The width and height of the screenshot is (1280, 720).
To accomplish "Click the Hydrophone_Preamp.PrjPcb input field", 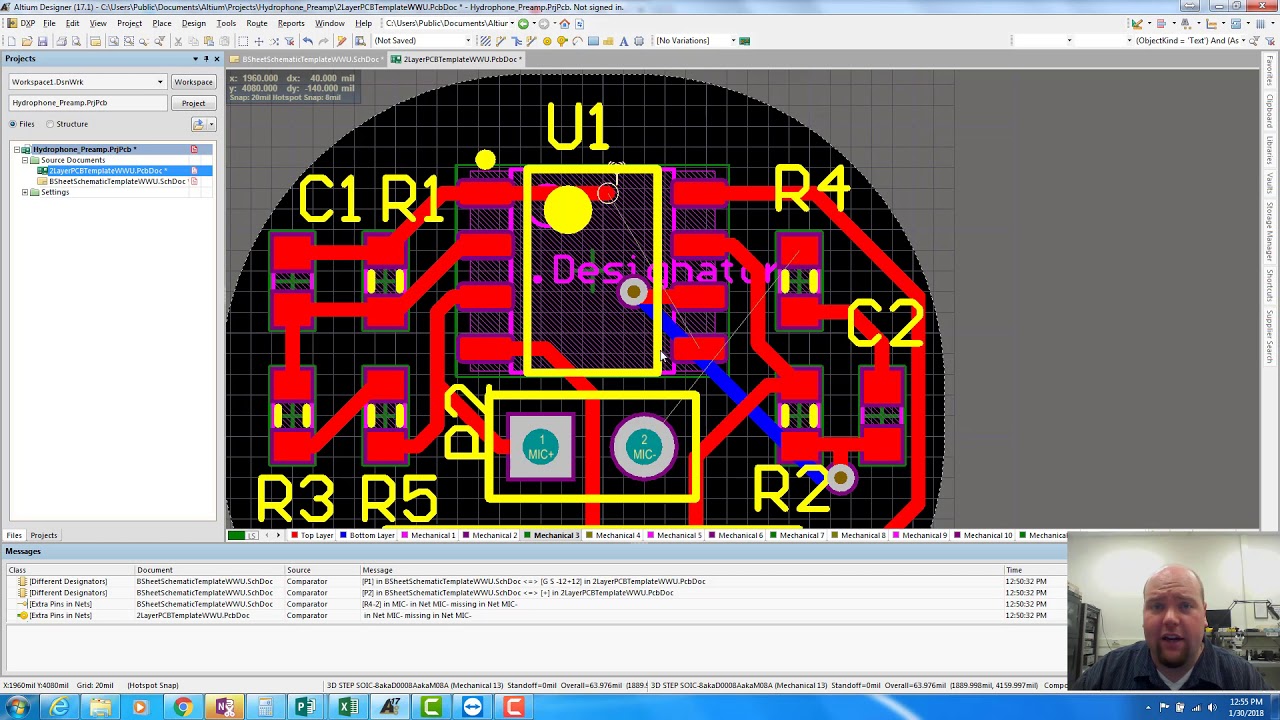I will click(x=88, y=103).
